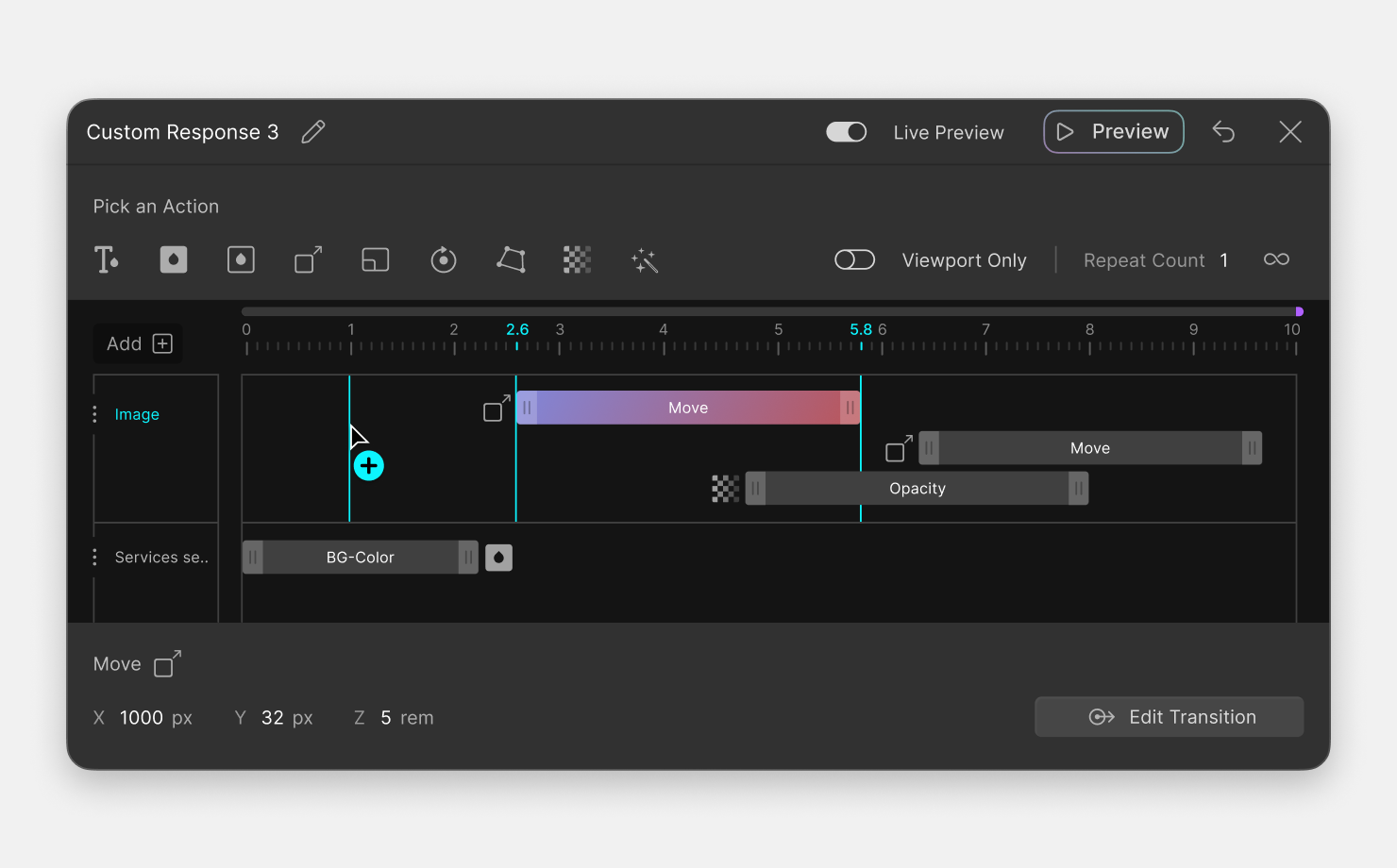Click ruler mark 4 on timeline
The height and width of the screenshot is (868, 1397).
[x=664, y=330]
